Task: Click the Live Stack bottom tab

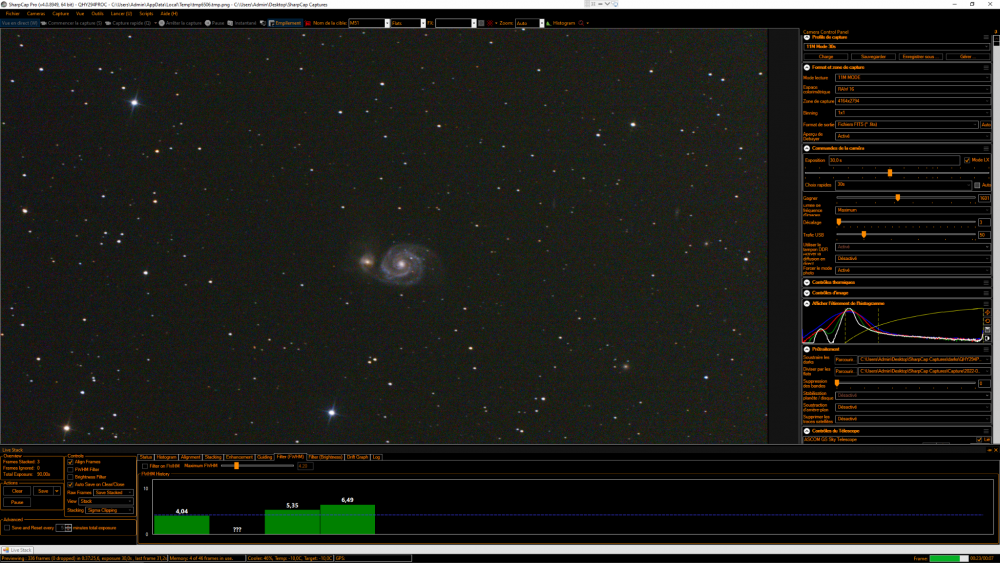Action: pos(17,550)
